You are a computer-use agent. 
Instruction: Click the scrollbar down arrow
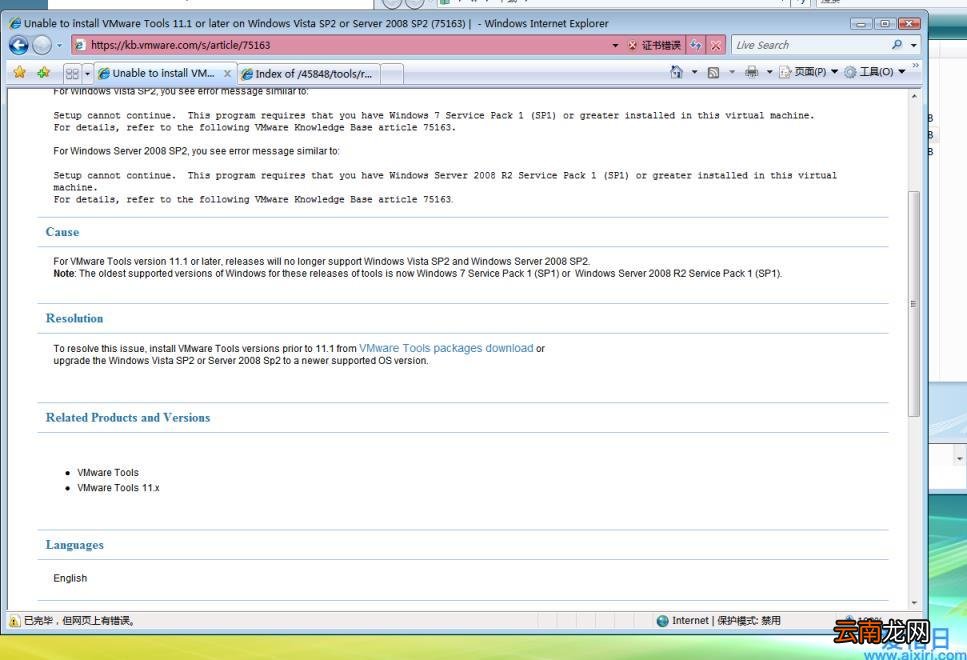pos(914,603)
